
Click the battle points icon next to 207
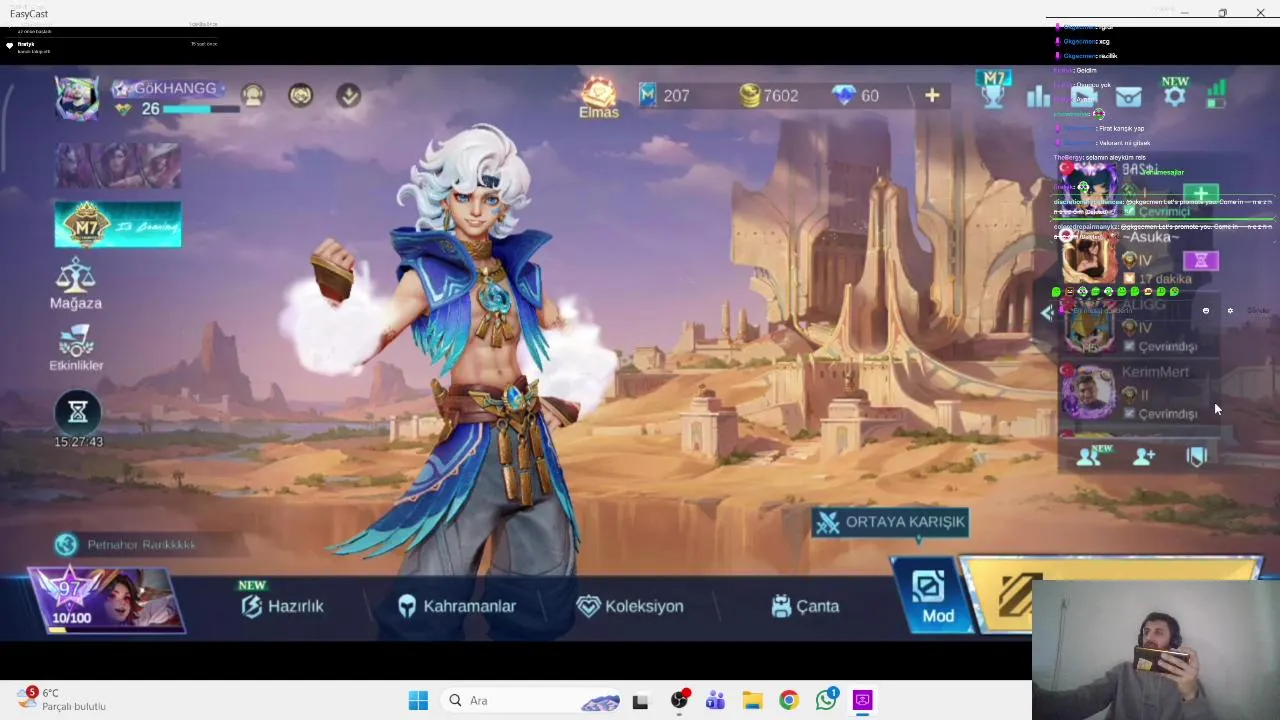(647, 95)
